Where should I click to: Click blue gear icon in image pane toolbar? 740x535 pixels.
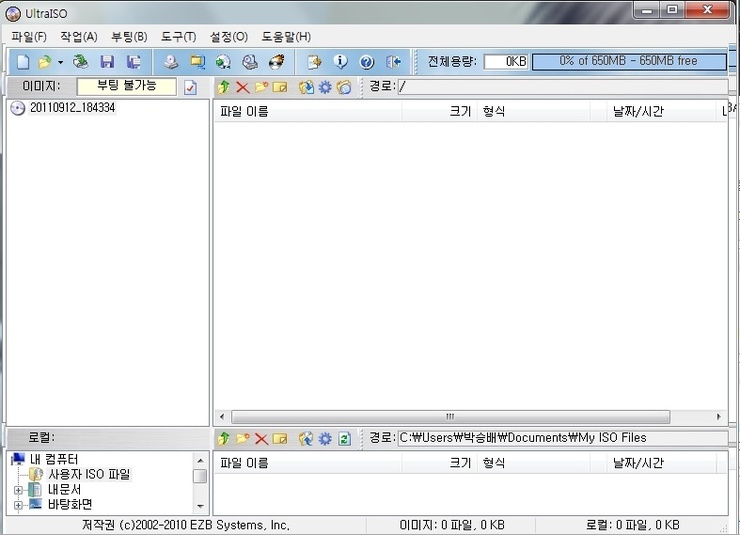pyautogui.click(x=325, y=87)
